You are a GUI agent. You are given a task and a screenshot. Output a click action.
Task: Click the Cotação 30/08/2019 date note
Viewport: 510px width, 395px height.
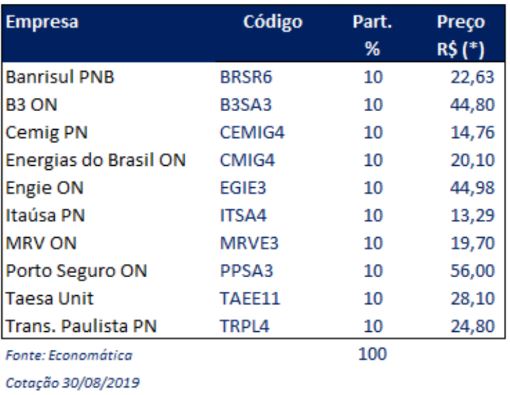72,383
